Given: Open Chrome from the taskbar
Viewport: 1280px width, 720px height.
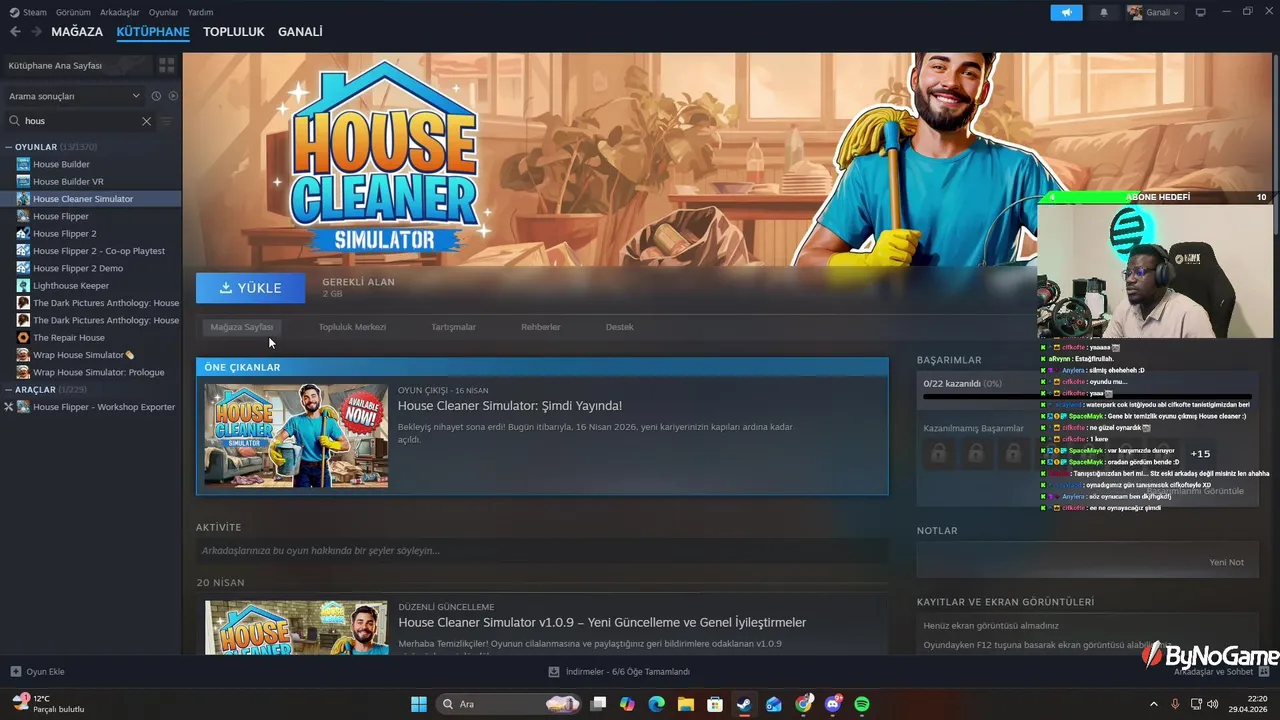Looking at the screenshot, I should pyautogui.click(x=804, y=704).
